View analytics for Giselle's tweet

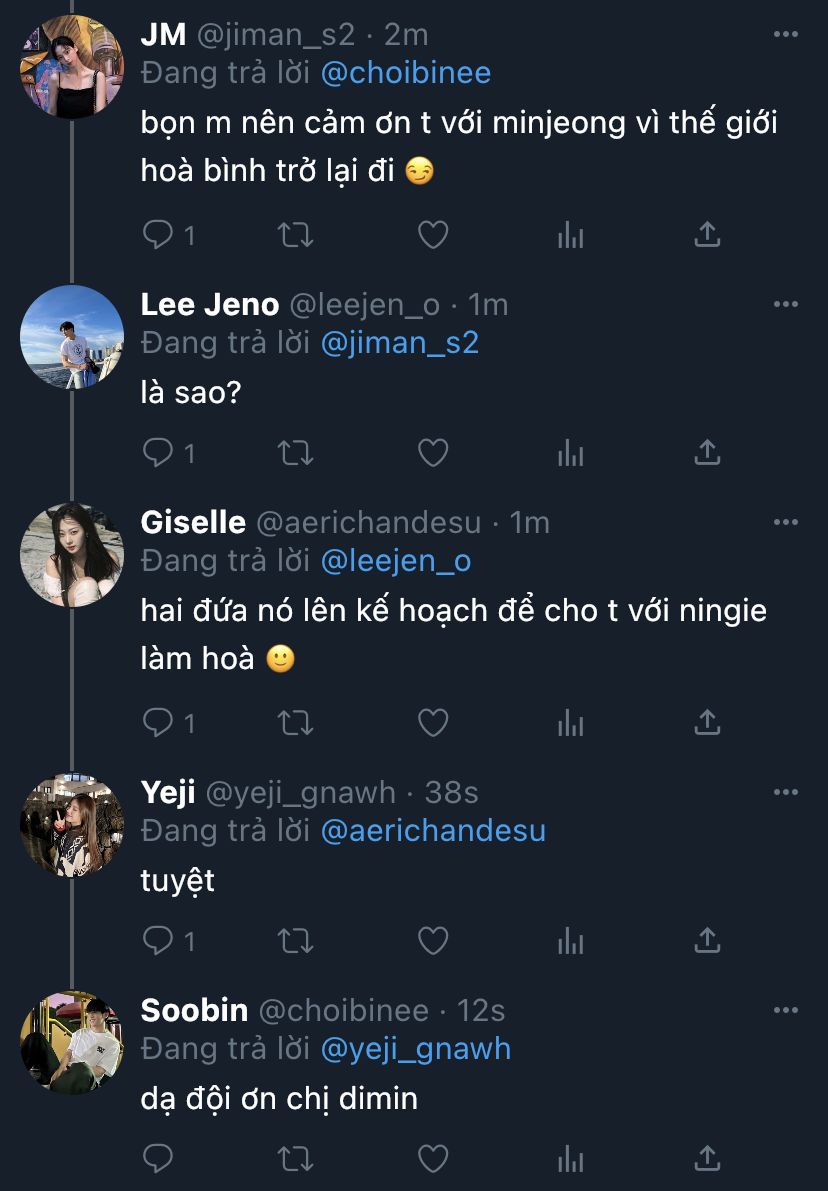(x=570, y=722)
